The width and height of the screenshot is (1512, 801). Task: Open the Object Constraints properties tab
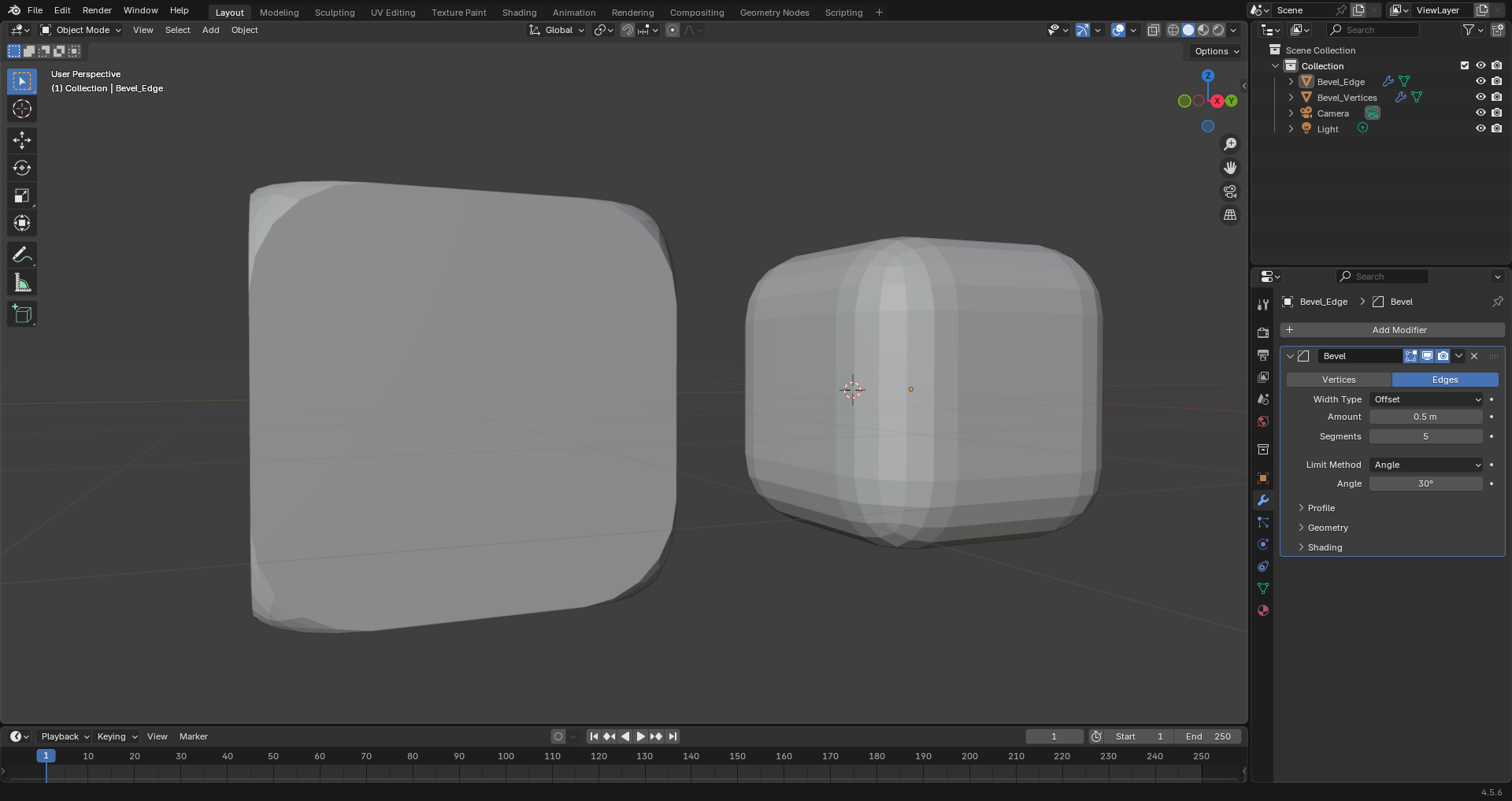coord(1263,566)
